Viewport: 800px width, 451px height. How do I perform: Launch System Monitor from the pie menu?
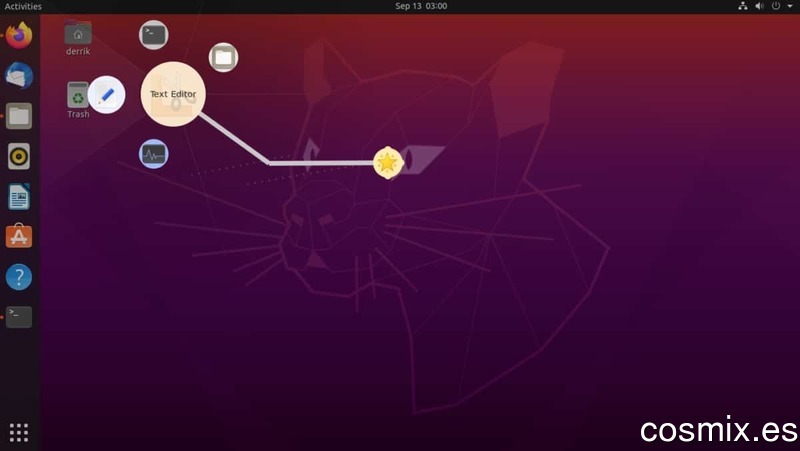(x=154, y=154)
